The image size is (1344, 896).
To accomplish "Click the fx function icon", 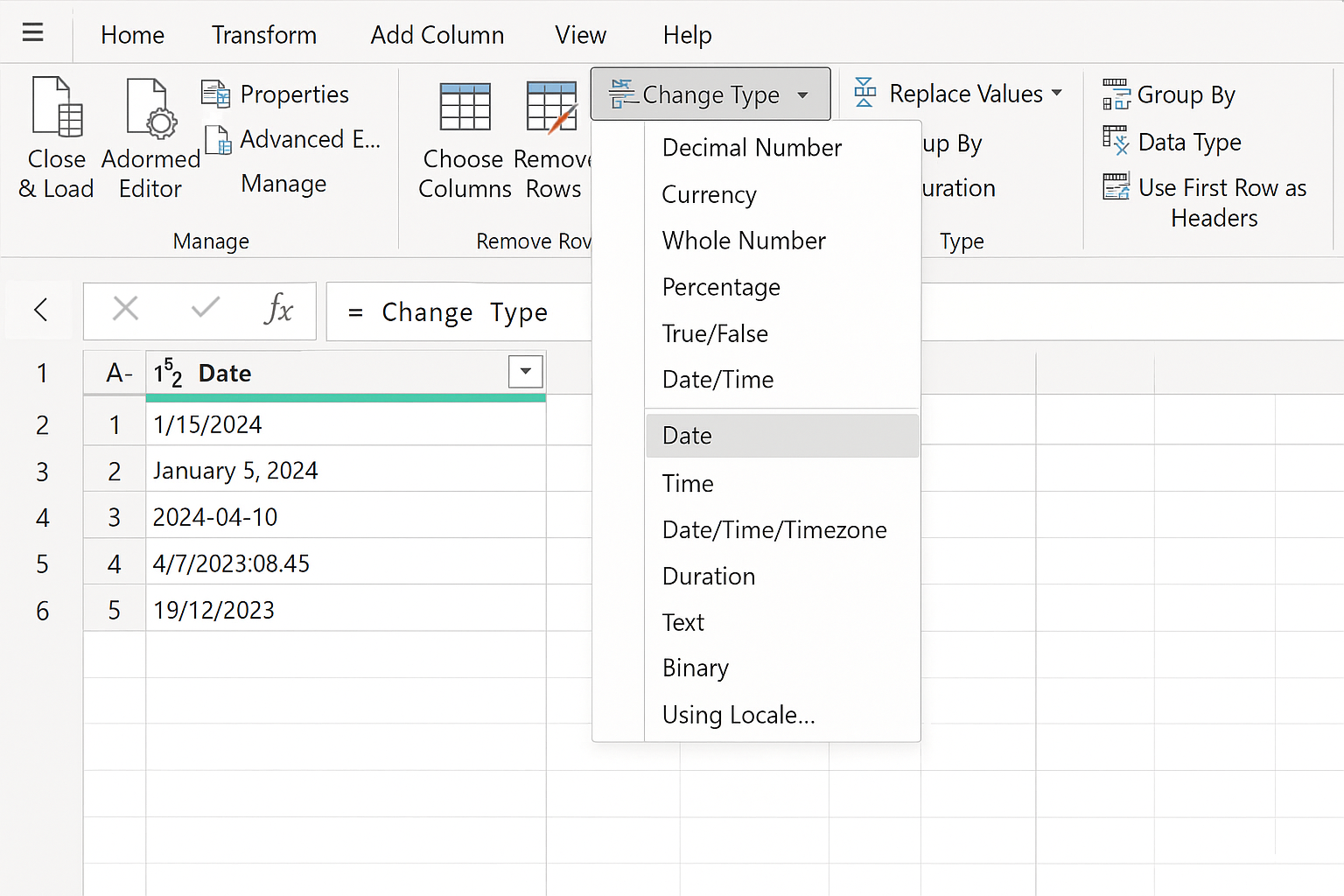I will click(278, 309).
